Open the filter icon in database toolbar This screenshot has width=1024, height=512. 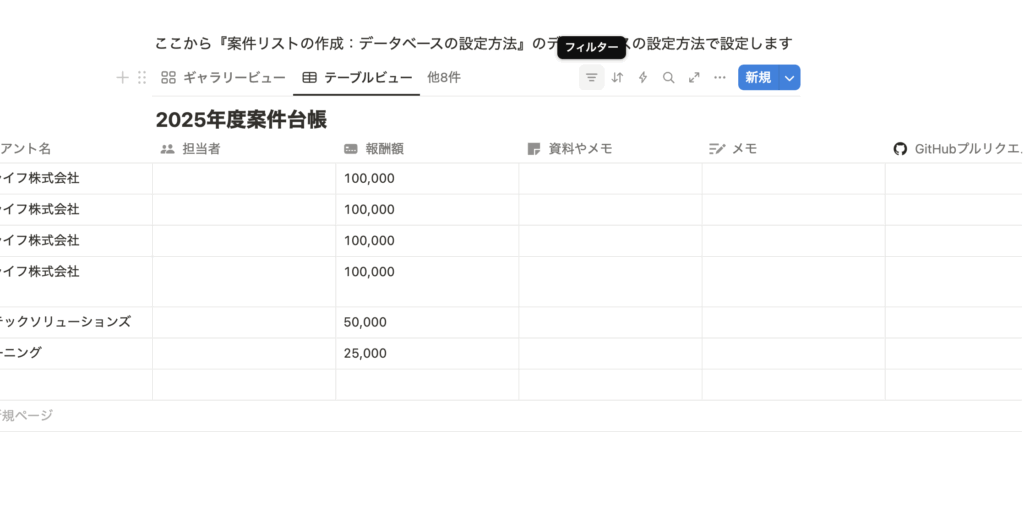[591, 77]
